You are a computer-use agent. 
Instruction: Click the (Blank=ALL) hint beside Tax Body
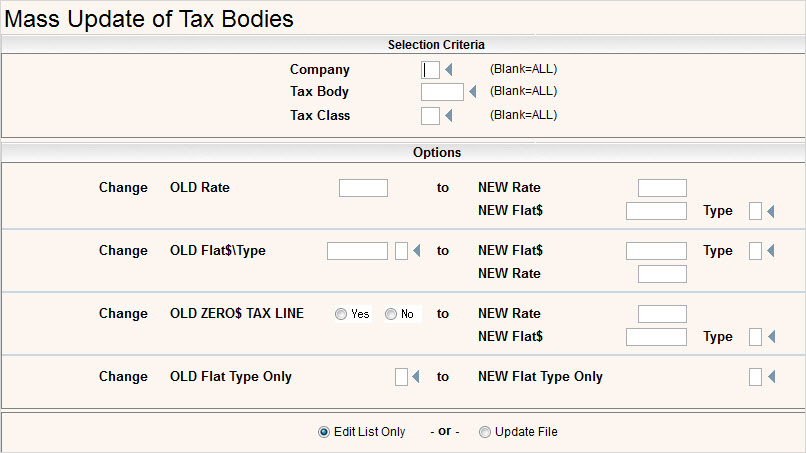pyautogui.click(x=523, y=91)
